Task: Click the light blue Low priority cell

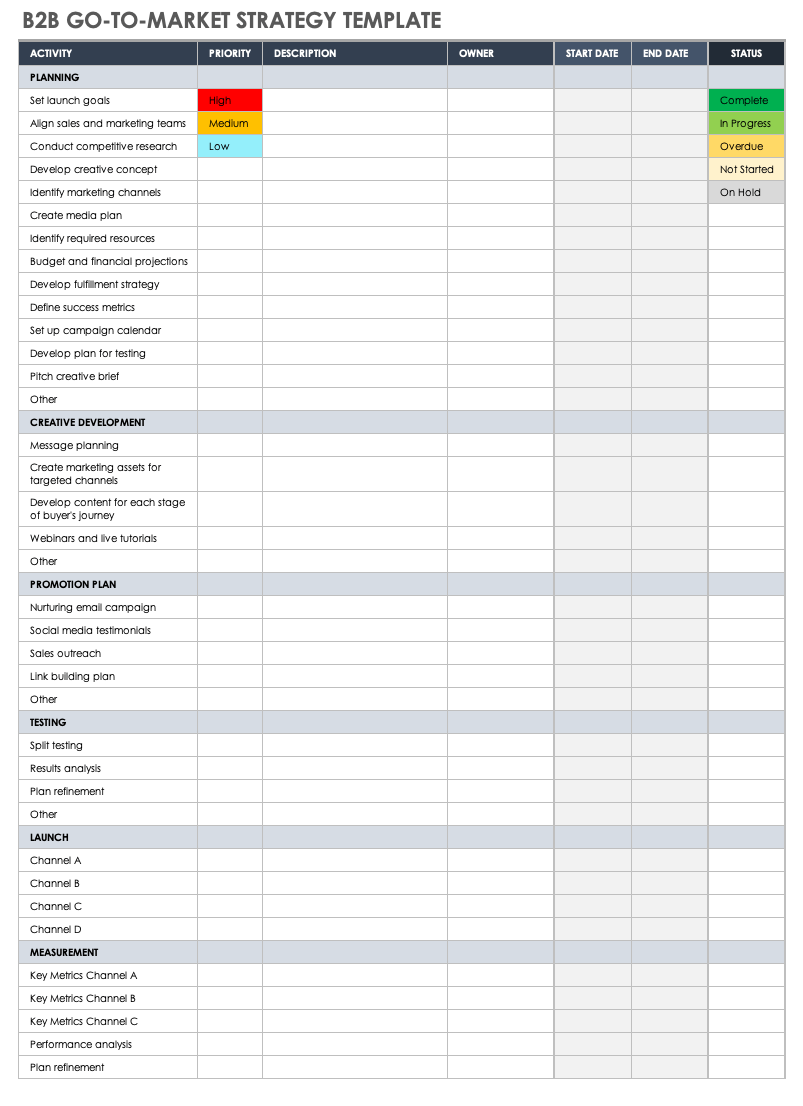Action: pos(230,146)
